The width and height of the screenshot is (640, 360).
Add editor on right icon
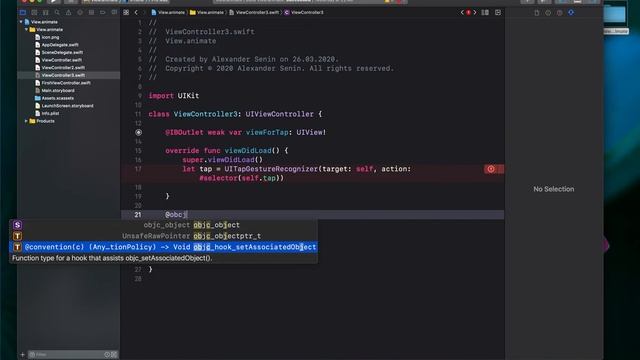498,13
